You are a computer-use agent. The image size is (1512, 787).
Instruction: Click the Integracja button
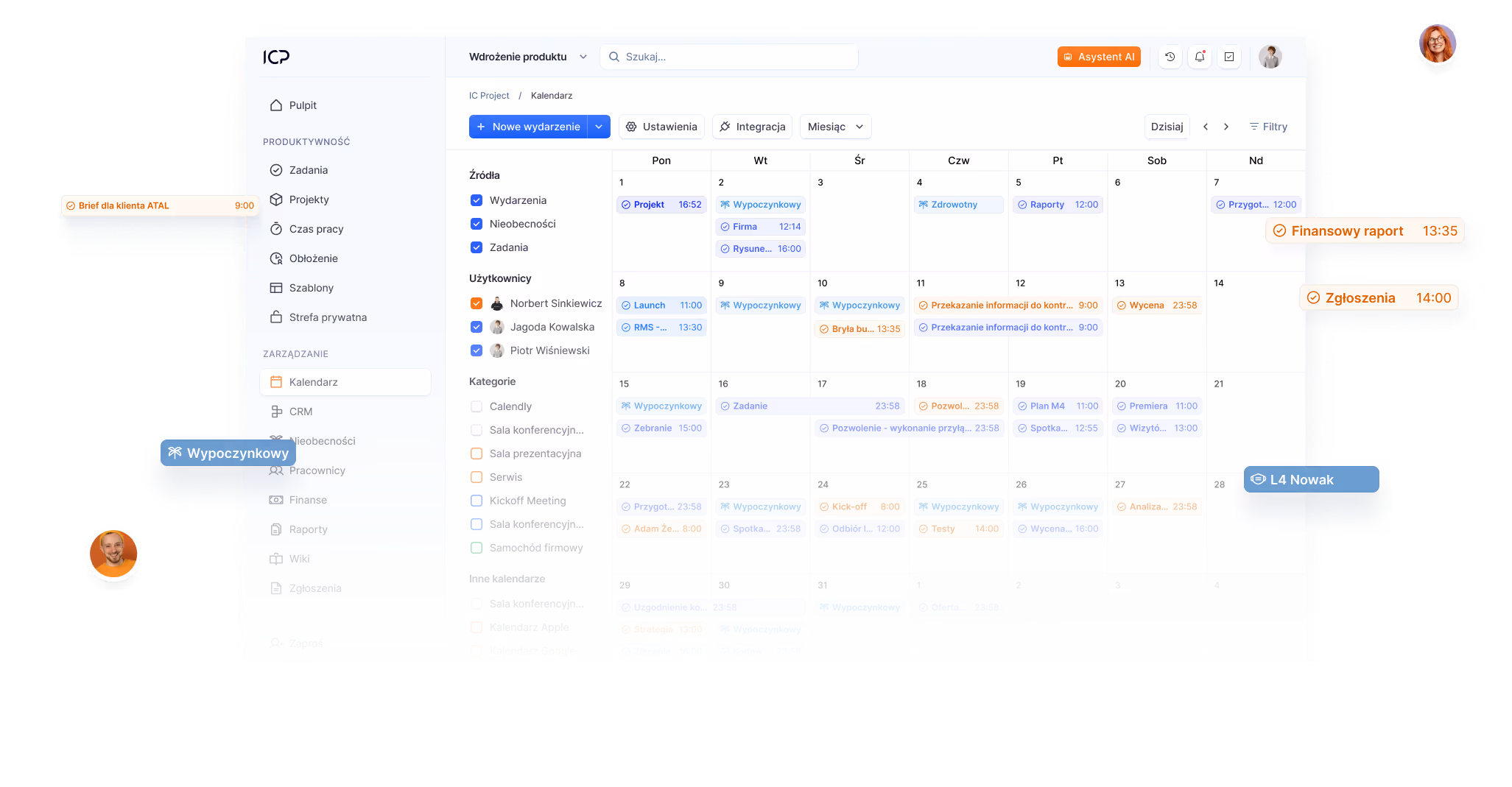(x=752, y=127)
